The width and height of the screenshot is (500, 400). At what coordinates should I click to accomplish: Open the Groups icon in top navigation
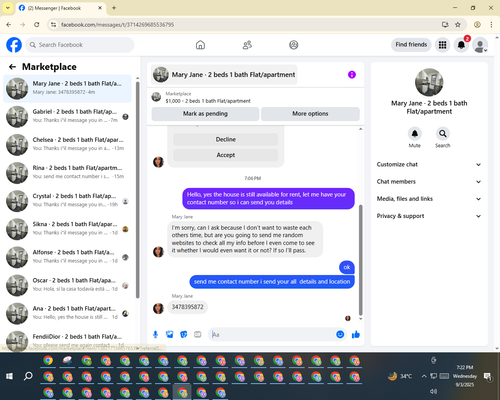(x=294, y=45)
